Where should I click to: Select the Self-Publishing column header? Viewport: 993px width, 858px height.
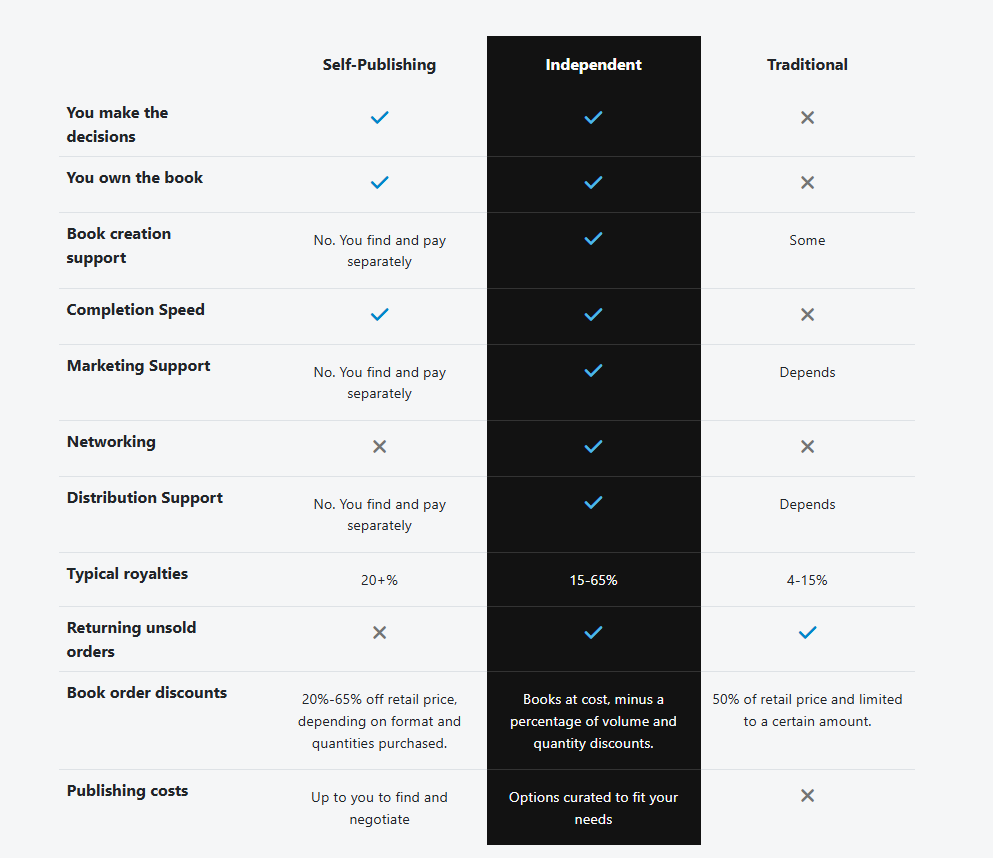[x=379, y=65]
